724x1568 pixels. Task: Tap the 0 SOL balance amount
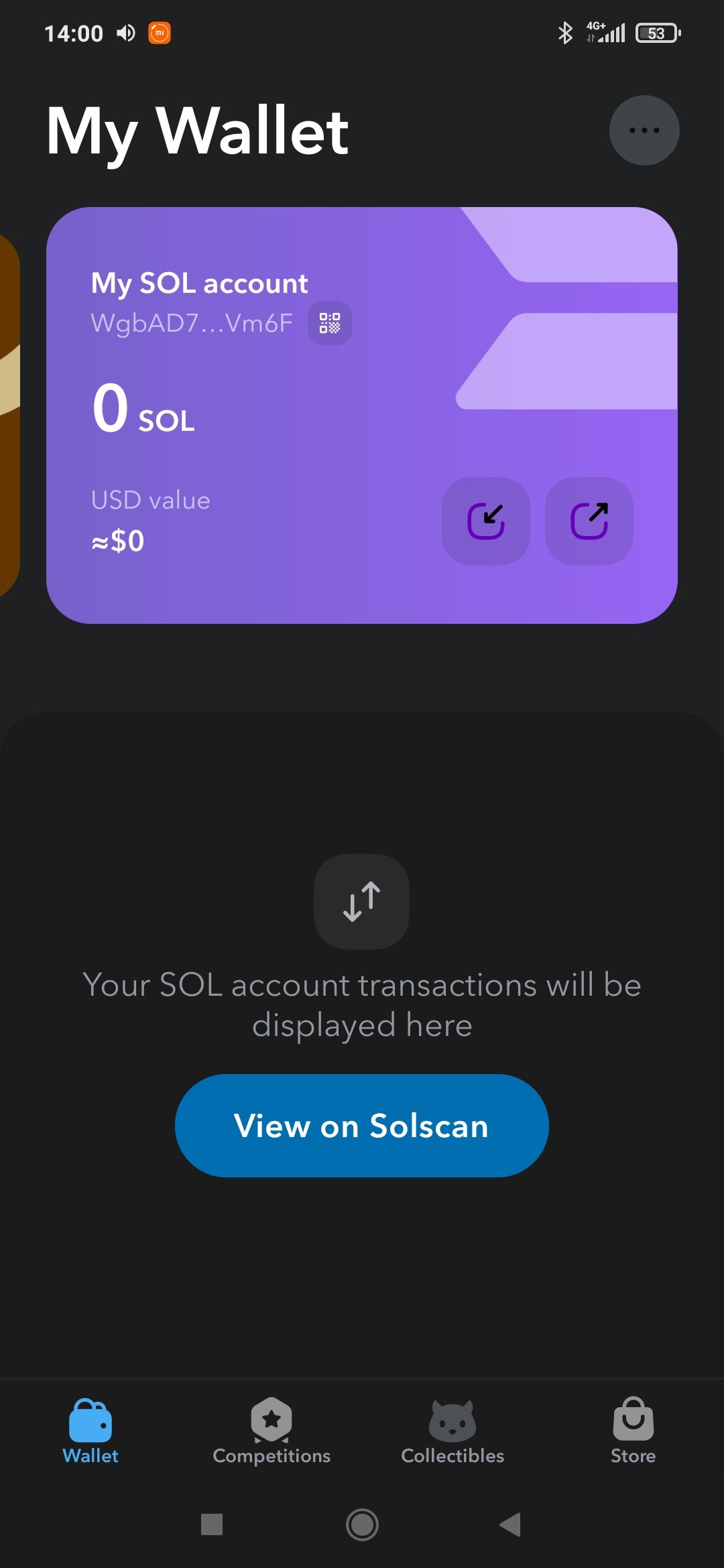pos(143,409)
